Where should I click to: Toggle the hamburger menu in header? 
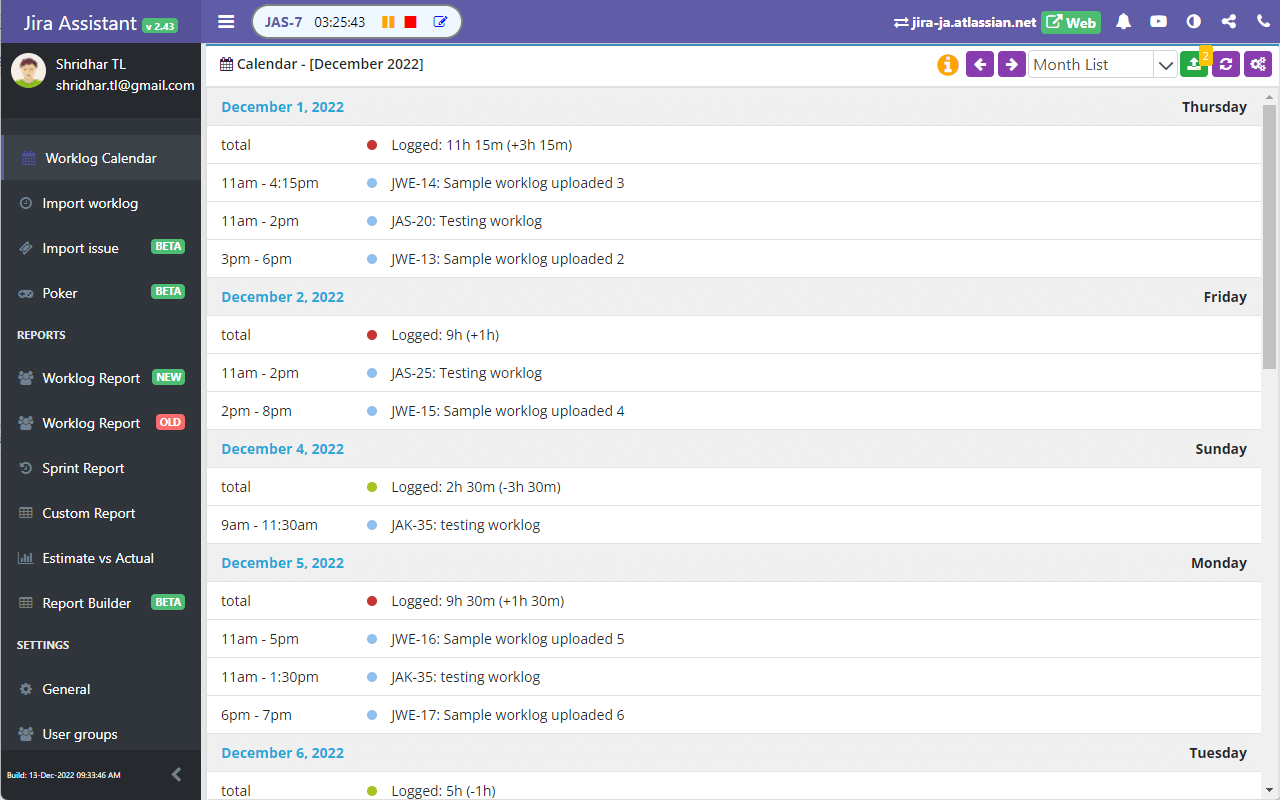(226, 21)
